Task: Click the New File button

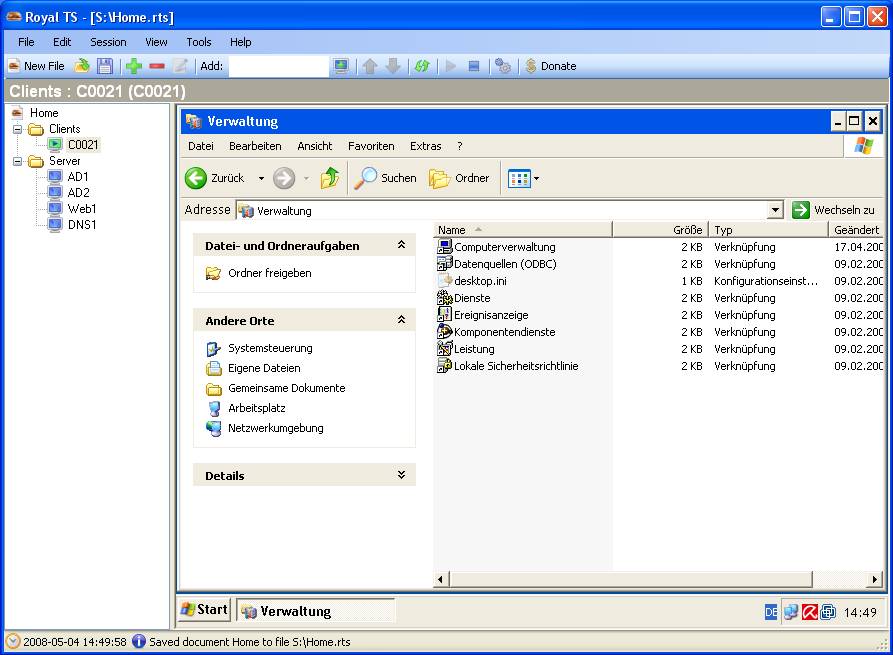Action: coord(36,66)
